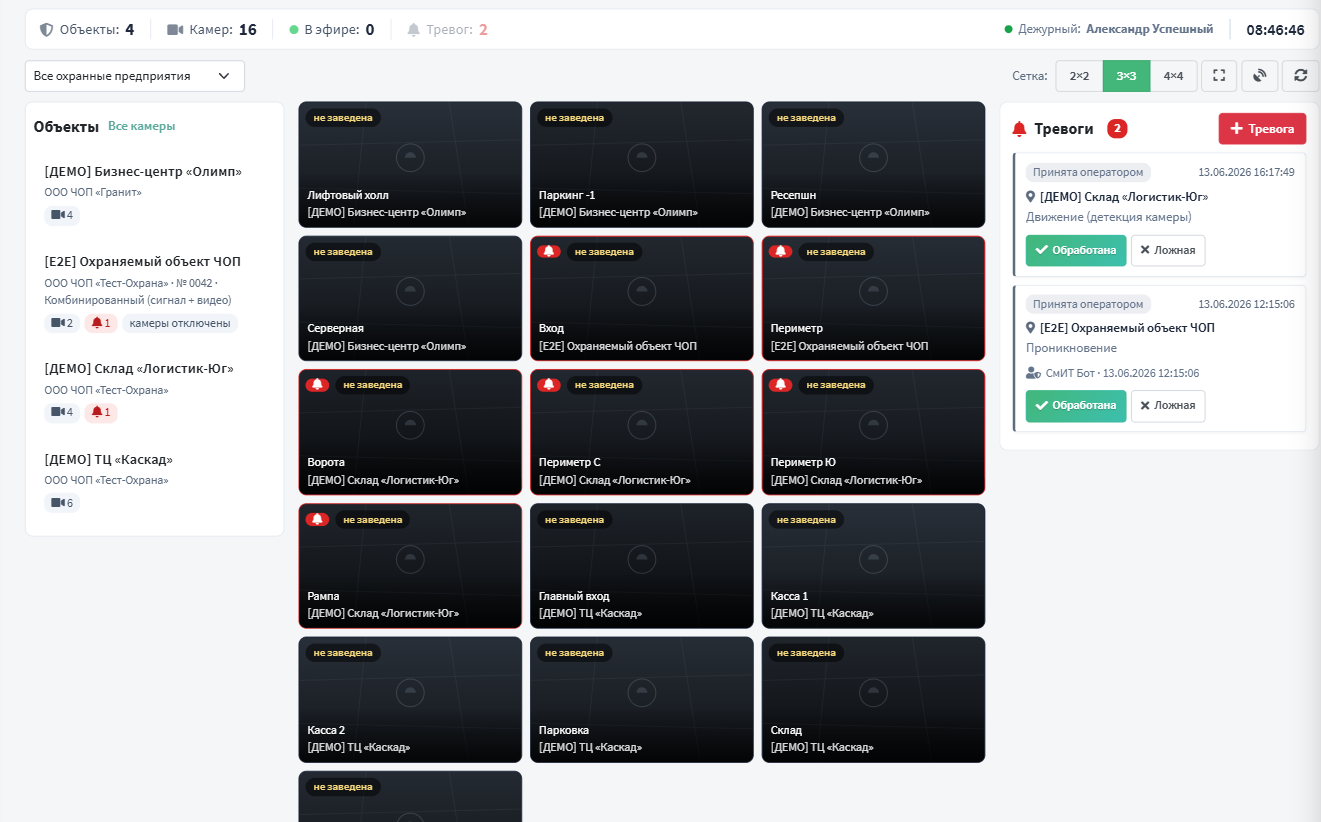Click camera count badge under ТЦ «Каскад»

coord(62,503)
